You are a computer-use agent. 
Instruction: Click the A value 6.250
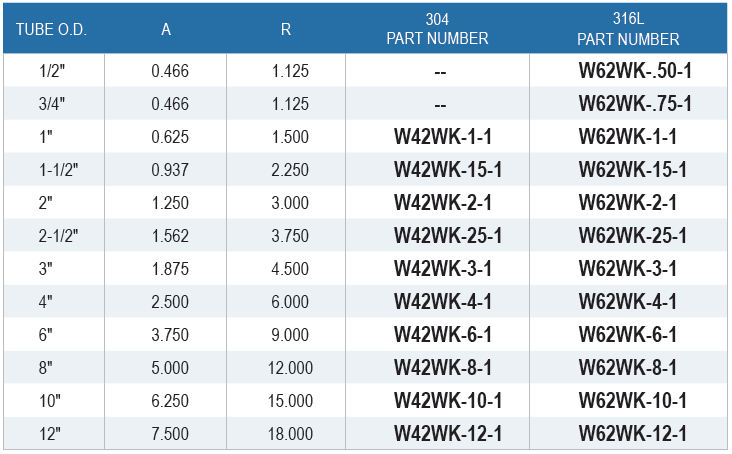click(170, 400)
